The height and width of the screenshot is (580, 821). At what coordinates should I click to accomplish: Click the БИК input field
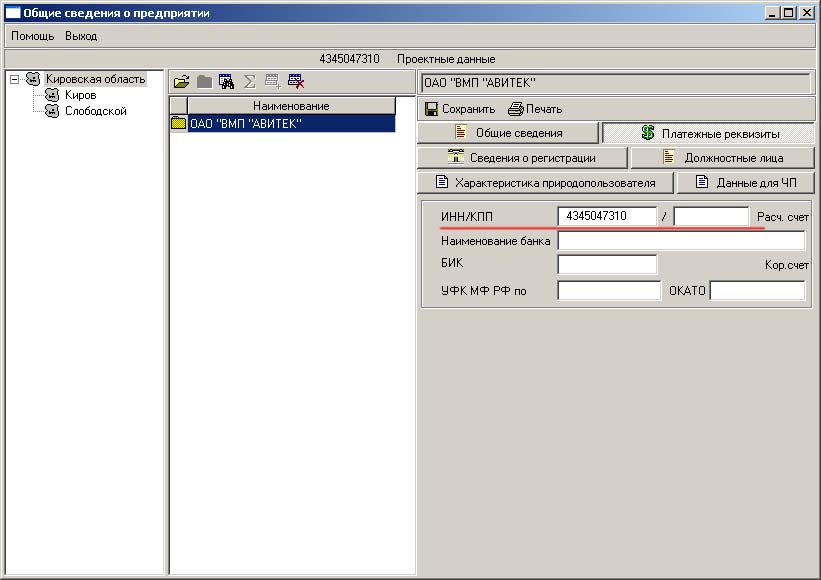coord(606,265)
